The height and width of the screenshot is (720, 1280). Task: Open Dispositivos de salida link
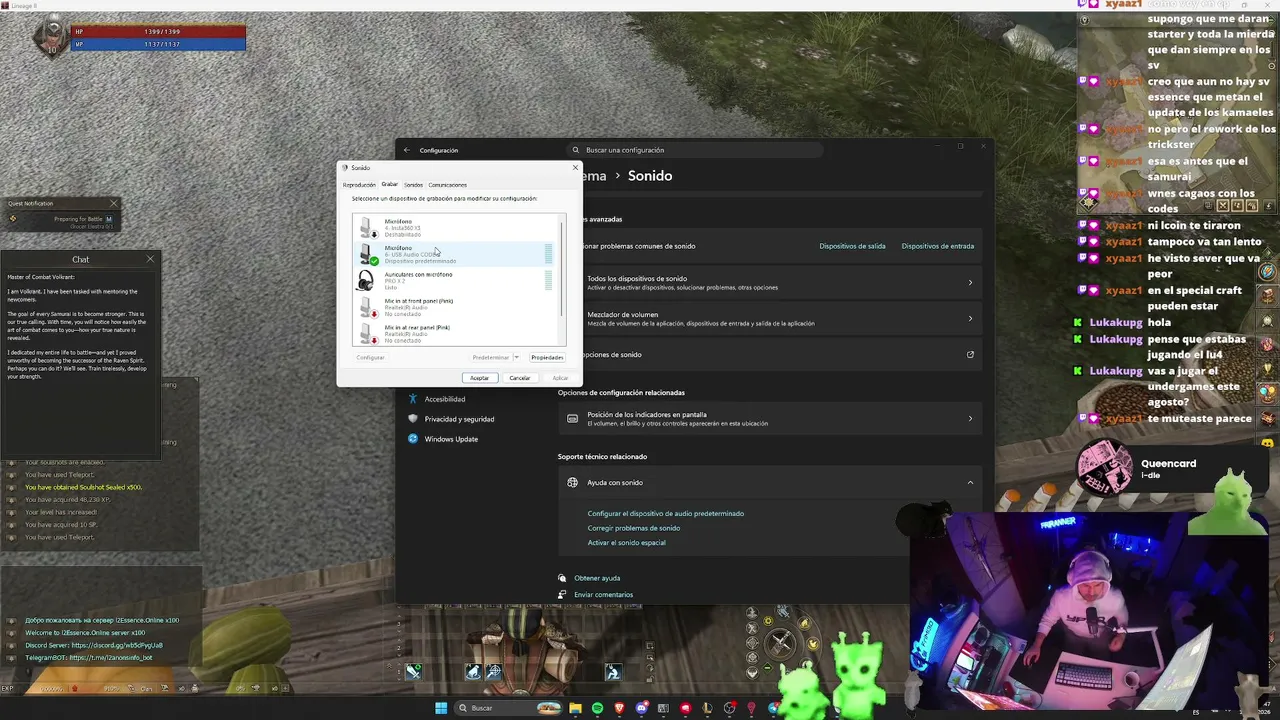[x=852, y=246]
